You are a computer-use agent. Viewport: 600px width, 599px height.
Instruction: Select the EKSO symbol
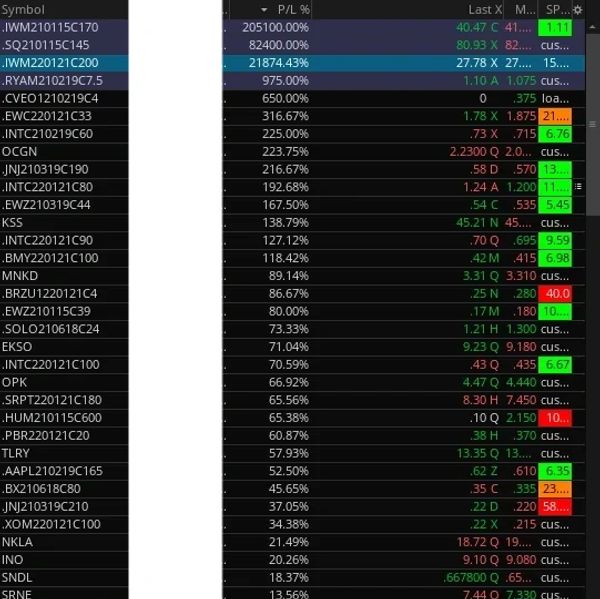click(17, 347)
